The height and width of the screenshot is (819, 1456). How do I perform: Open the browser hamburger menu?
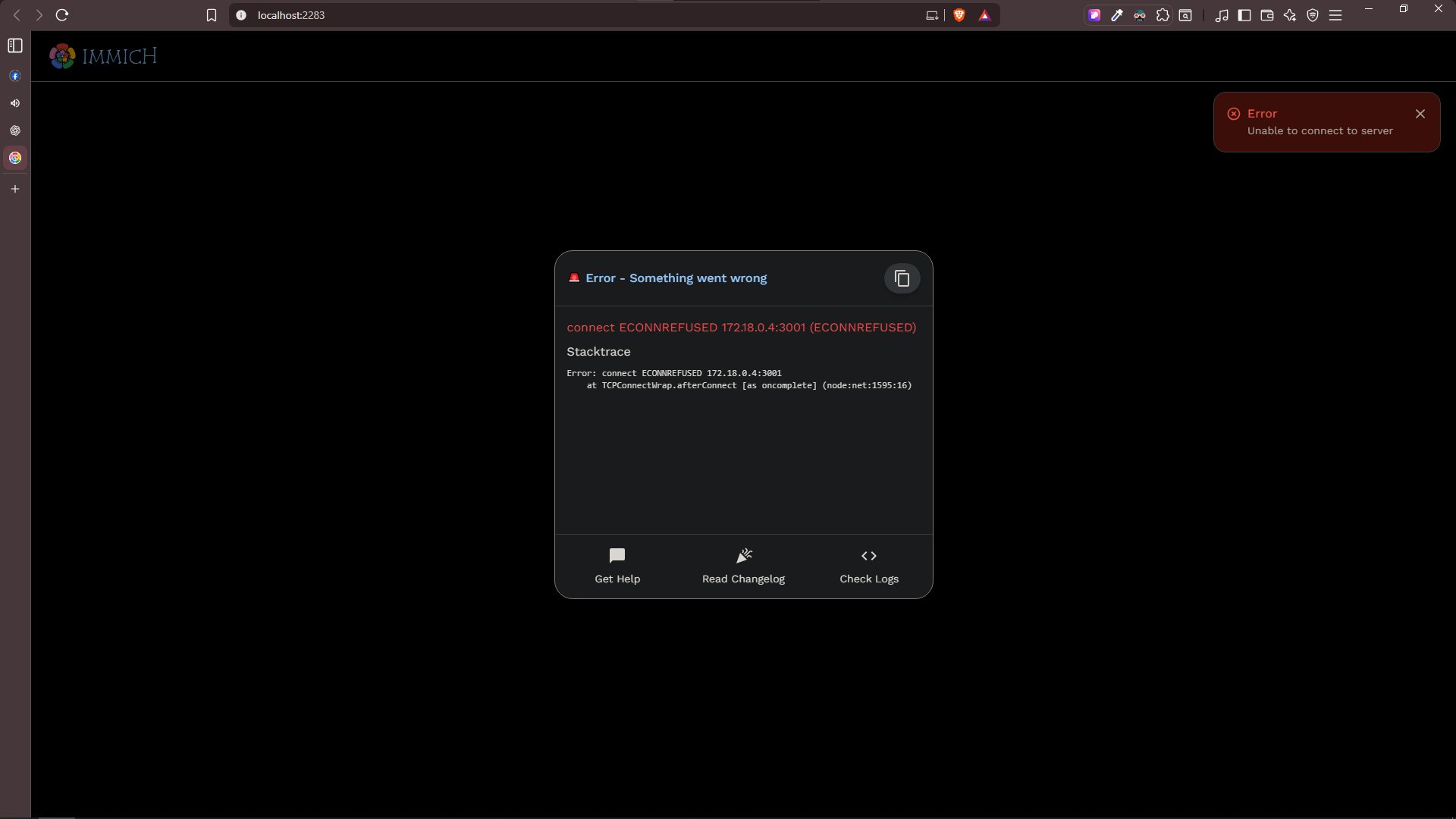(1335, 15)
